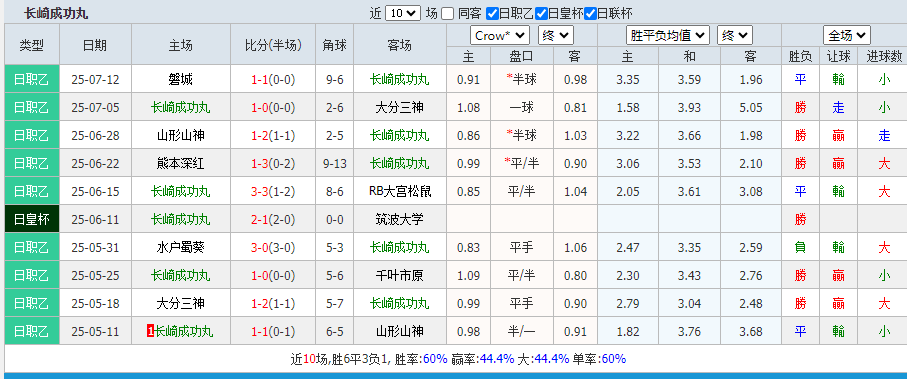The height and width of the screenshot is (379, 907).
Task: Click 大分三神 home team in 25-05-18 row
Action: [180, 303]
